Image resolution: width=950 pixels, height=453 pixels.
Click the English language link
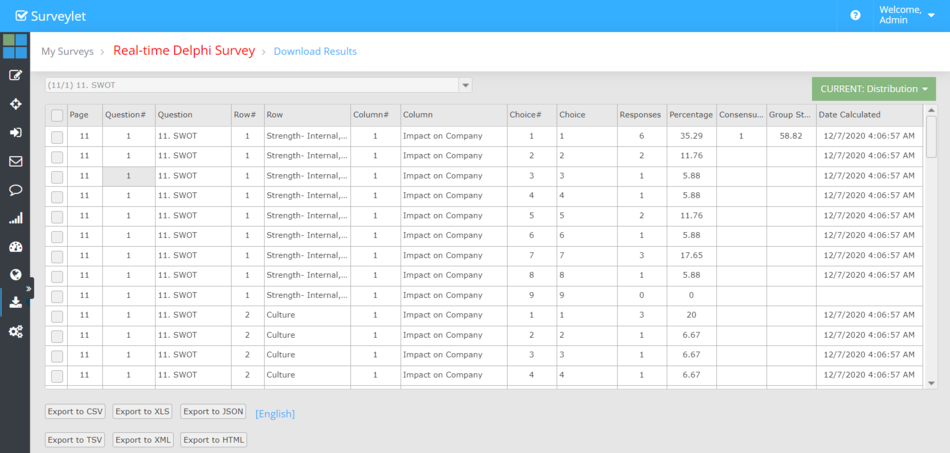pos(275,413)
